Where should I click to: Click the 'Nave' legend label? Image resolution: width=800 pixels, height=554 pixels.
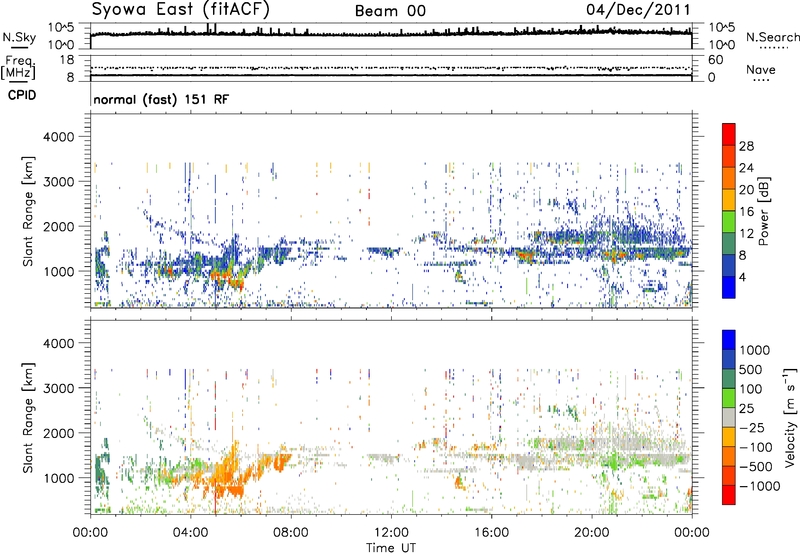761,70
